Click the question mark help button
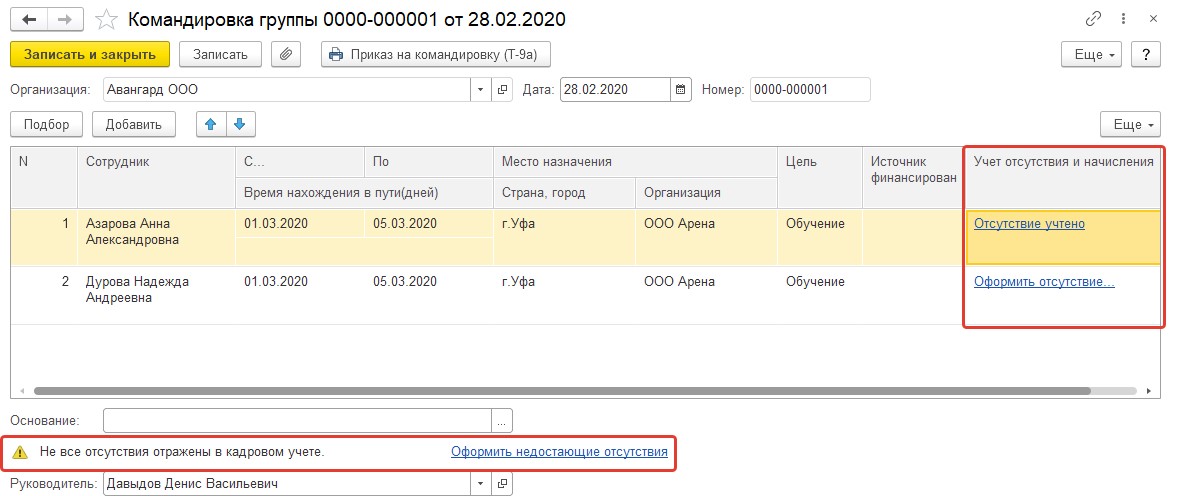Image resolution: width=1178 pixels, height=496 pixels. (x=1146, y=54)
